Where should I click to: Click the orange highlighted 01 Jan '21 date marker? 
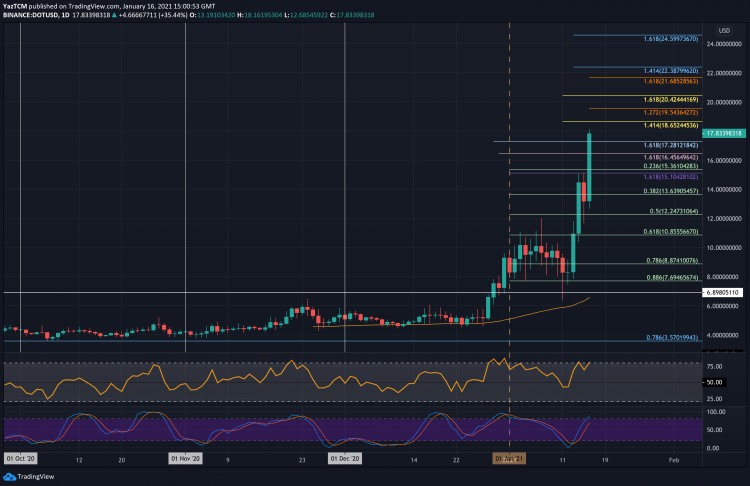point(510,461)
